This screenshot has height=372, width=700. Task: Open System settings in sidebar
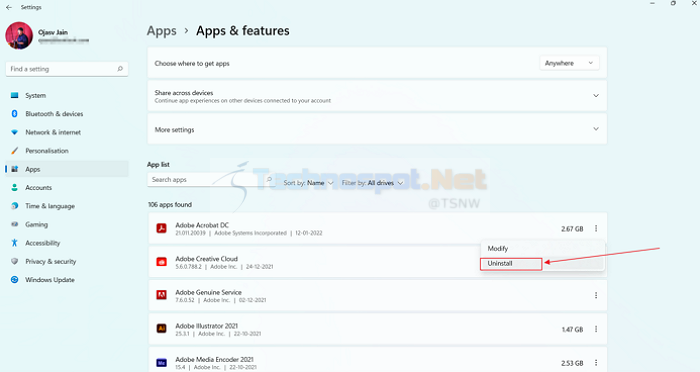pos(67,95)
